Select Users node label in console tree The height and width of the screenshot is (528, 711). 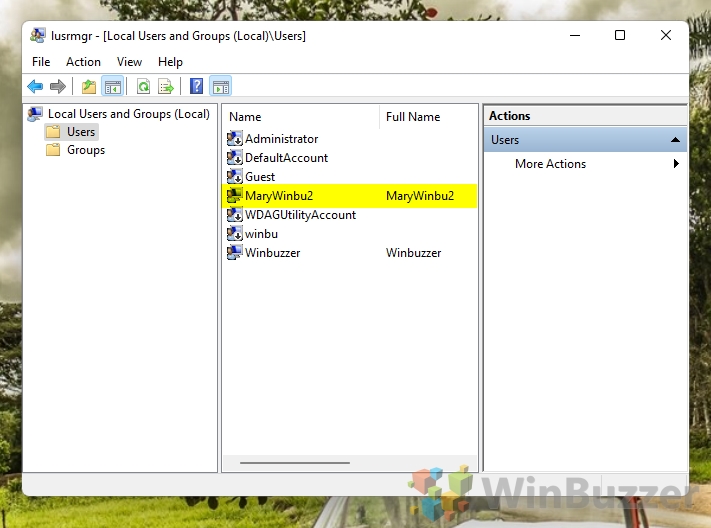click(x=81, y=132)
